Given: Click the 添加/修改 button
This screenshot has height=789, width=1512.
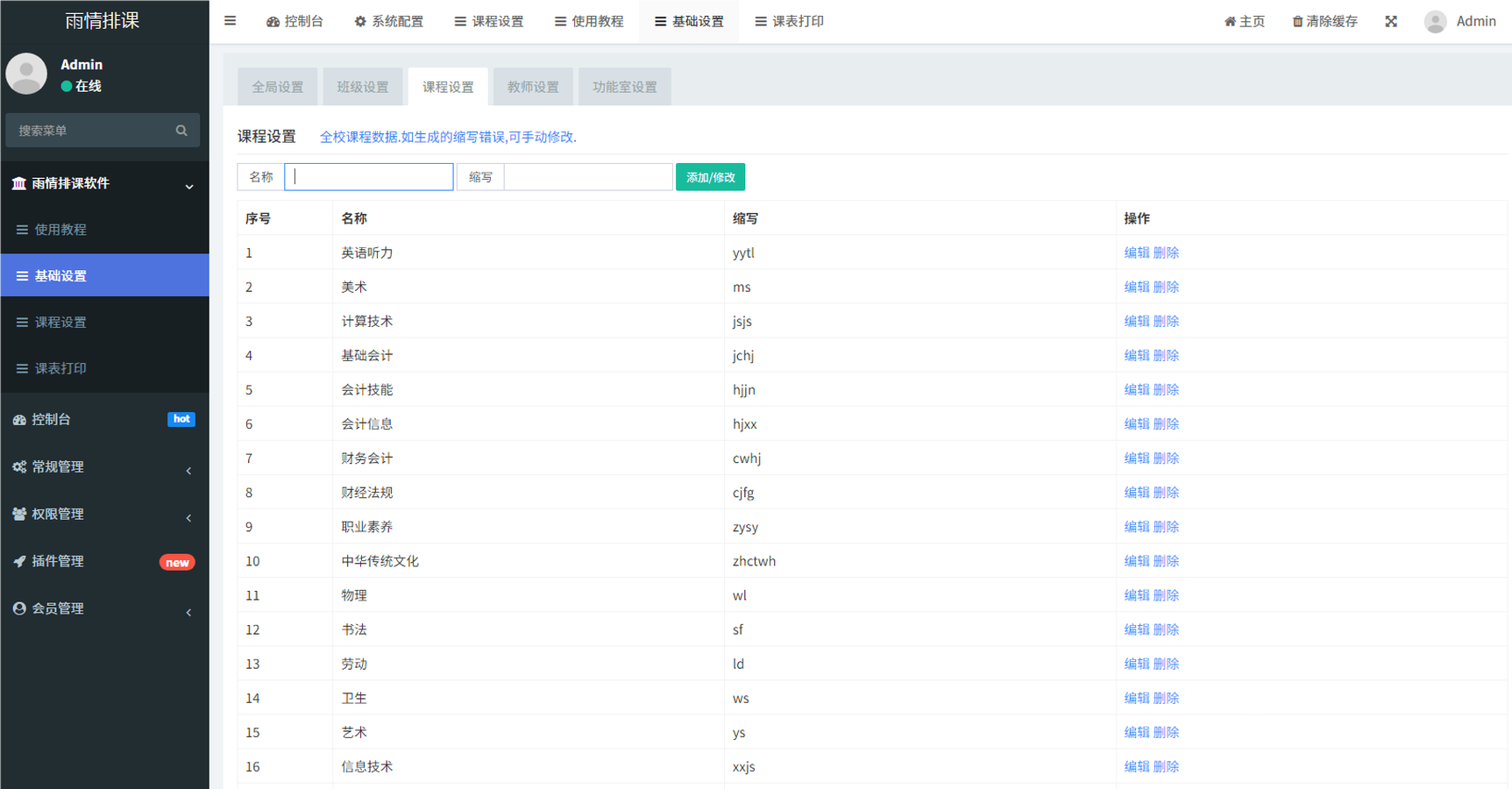Looking at the screenshot, I should 710,177.
